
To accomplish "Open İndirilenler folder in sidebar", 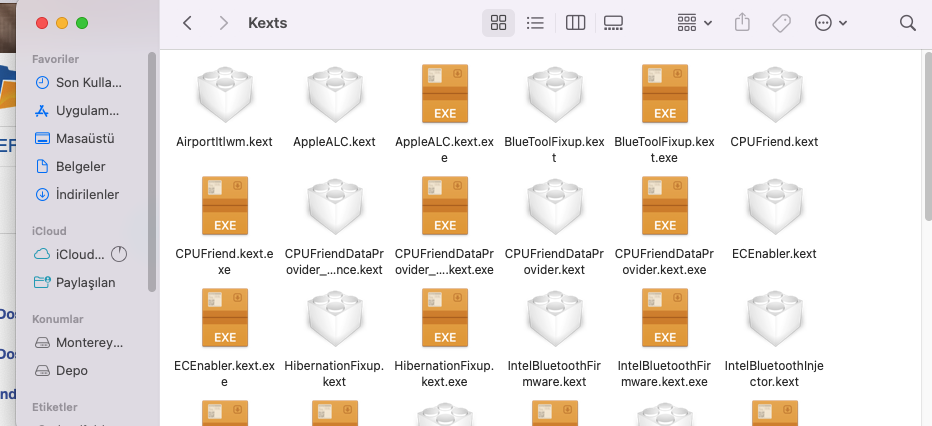I will pos(87,194).
